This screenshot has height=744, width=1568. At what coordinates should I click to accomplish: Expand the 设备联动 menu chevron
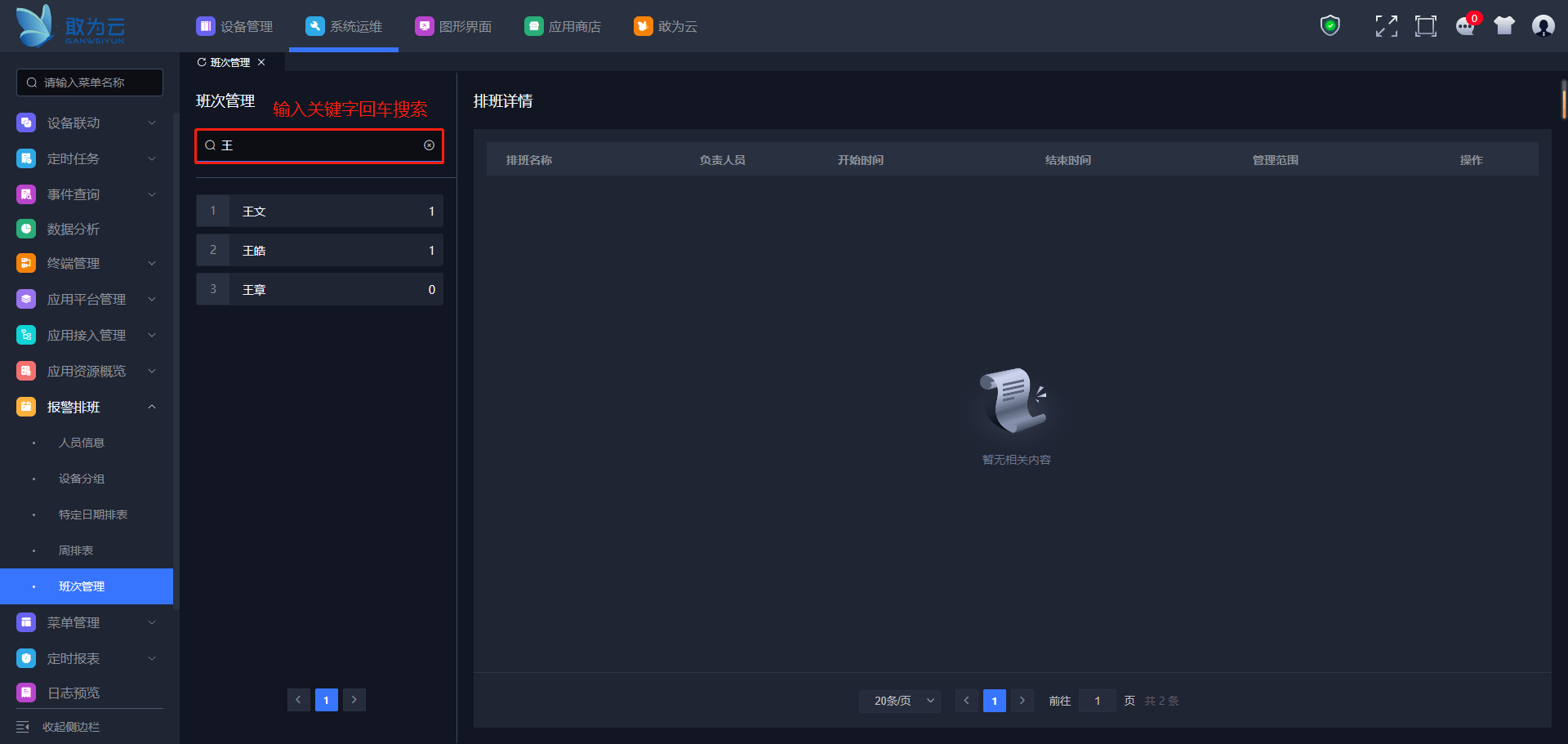(x=152, y=123)
